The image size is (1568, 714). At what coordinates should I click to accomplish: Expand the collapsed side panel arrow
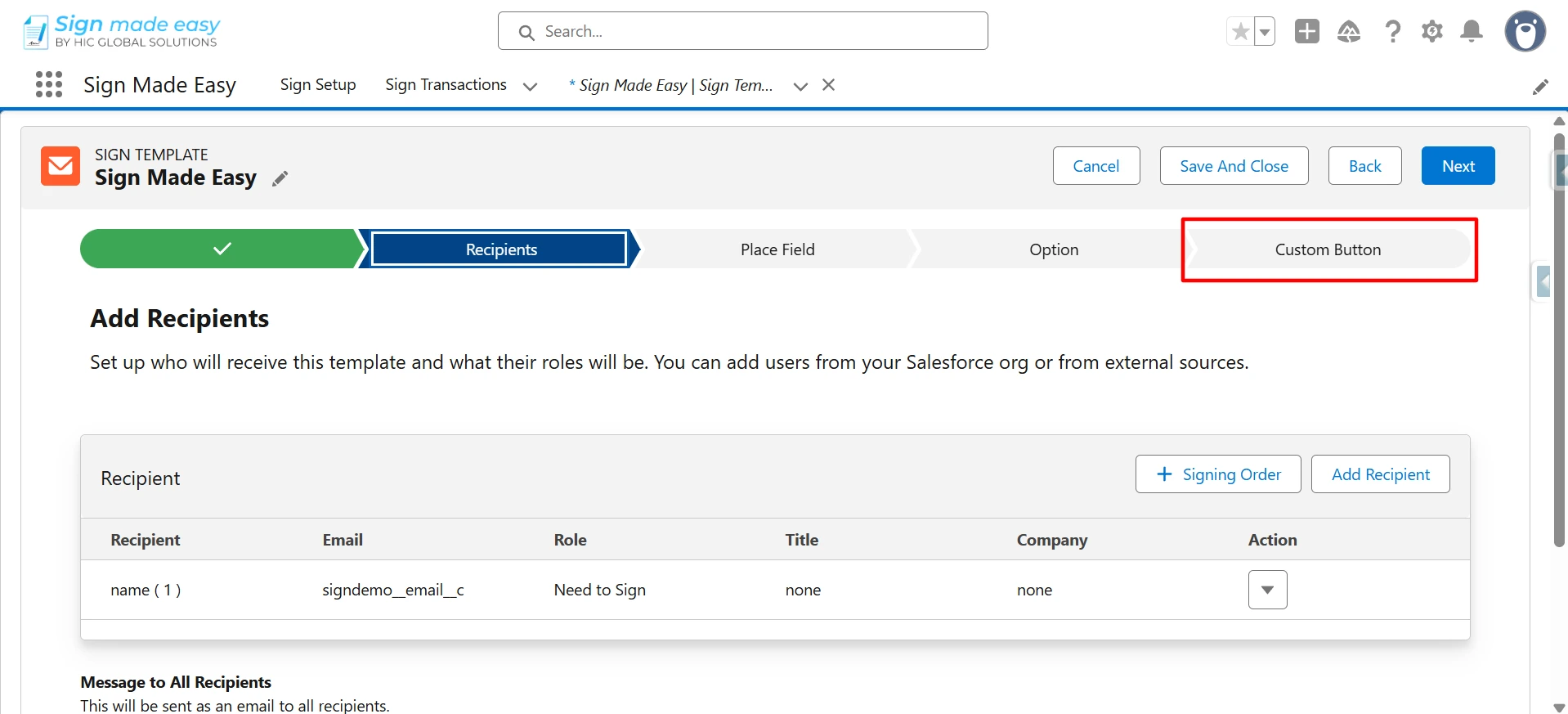1543,281
